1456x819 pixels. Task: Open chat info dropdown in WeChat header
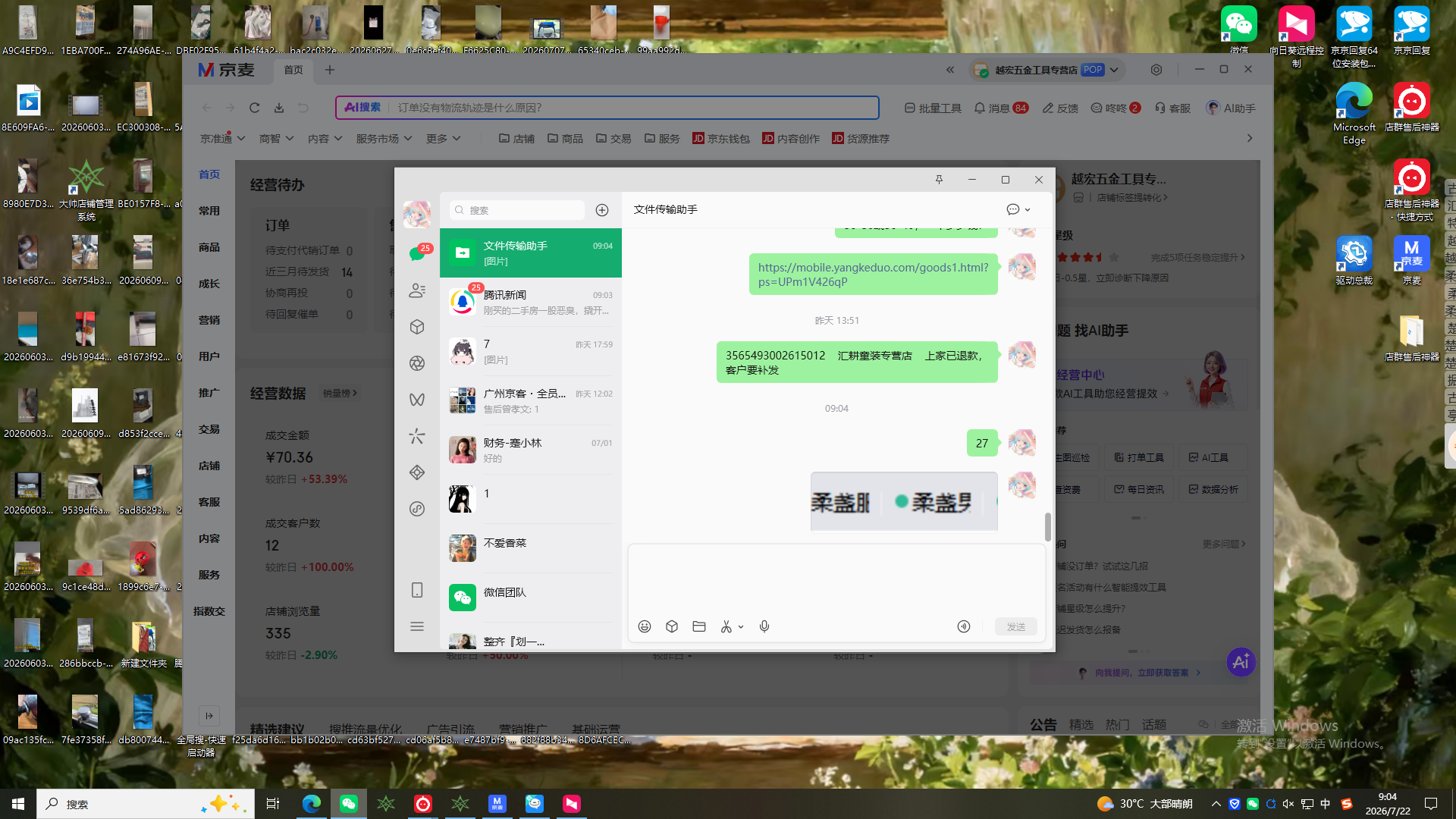[x=1018, y=209]
